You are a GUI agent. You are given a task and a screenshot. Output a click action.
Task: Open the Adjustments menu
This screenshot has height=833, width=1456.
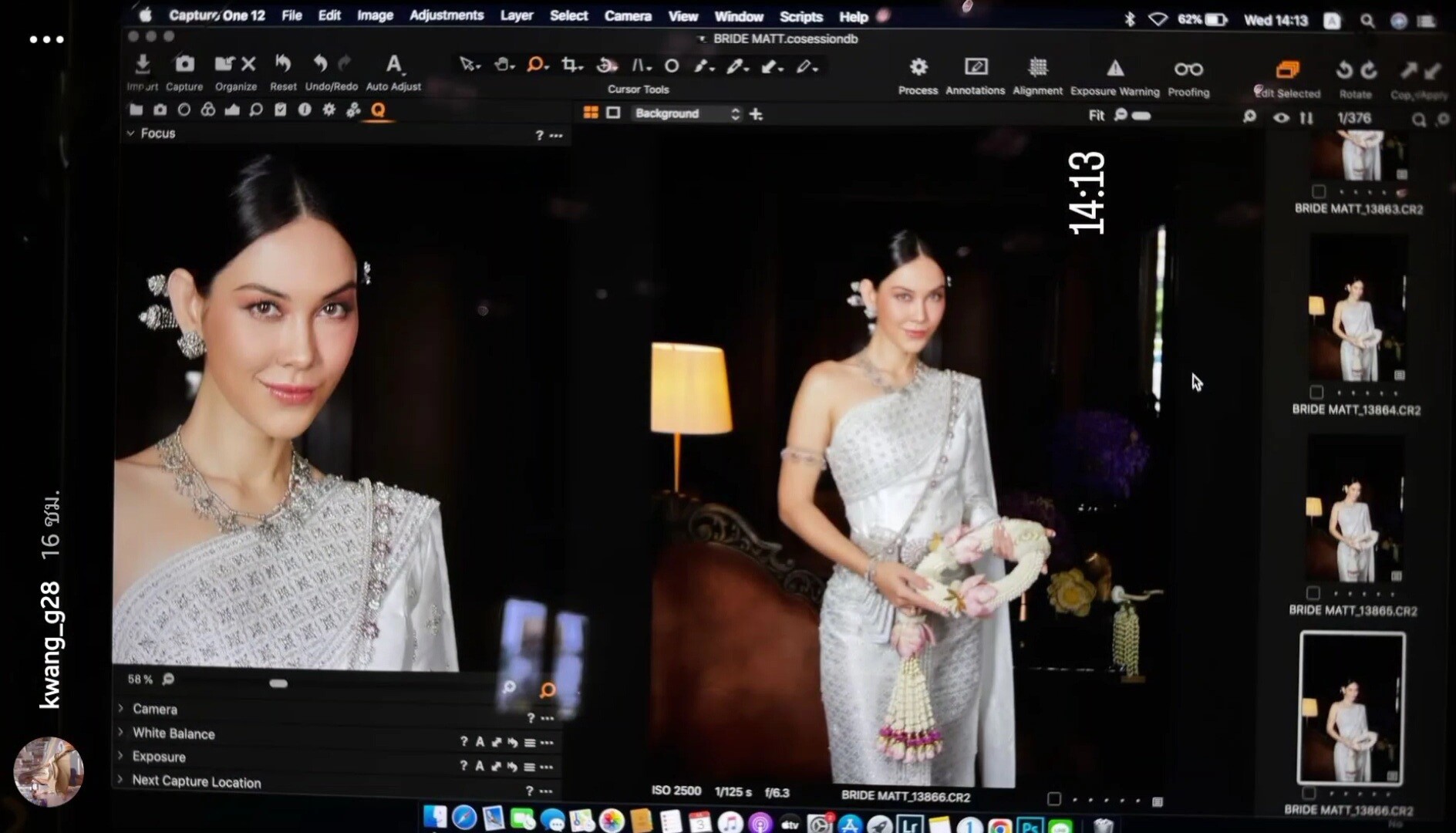[447, 15]
